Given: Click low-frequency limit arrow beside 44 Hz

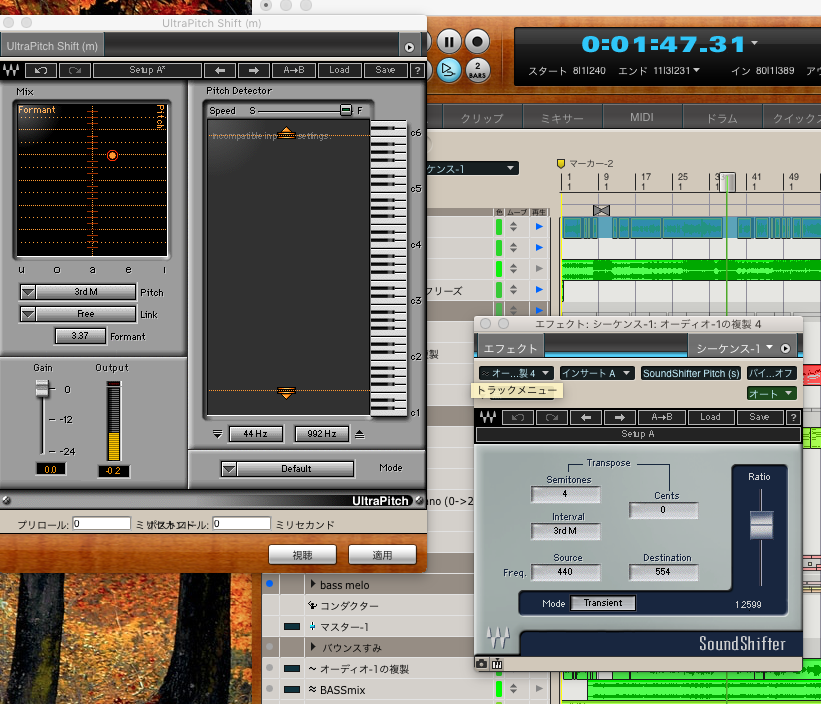Looking at the screenshot, I should (x=218, y=434).
